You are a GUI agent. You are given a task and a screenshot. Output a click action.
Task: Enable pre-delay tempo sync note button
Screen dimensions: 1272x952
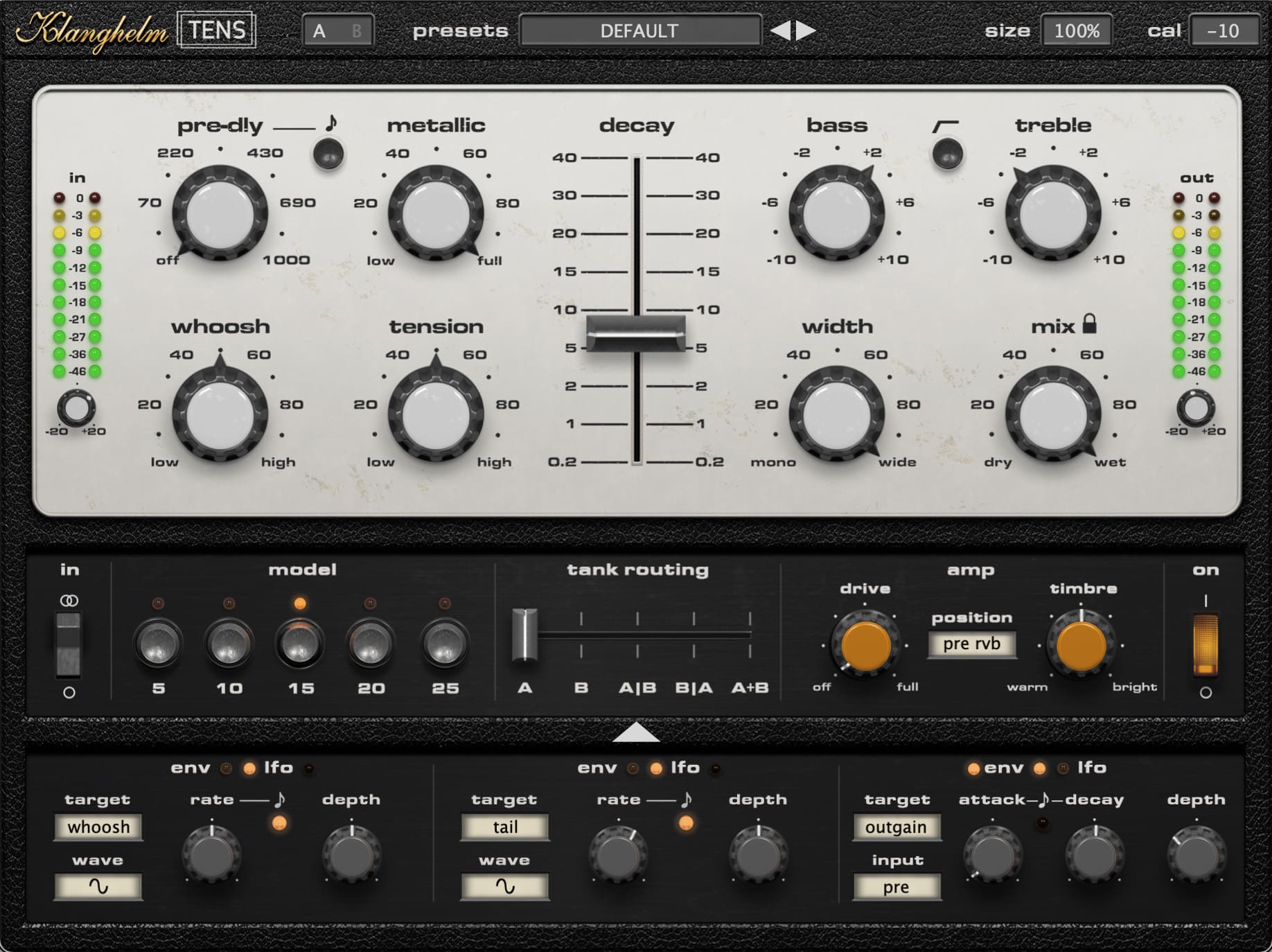click(x=328, y=154)
